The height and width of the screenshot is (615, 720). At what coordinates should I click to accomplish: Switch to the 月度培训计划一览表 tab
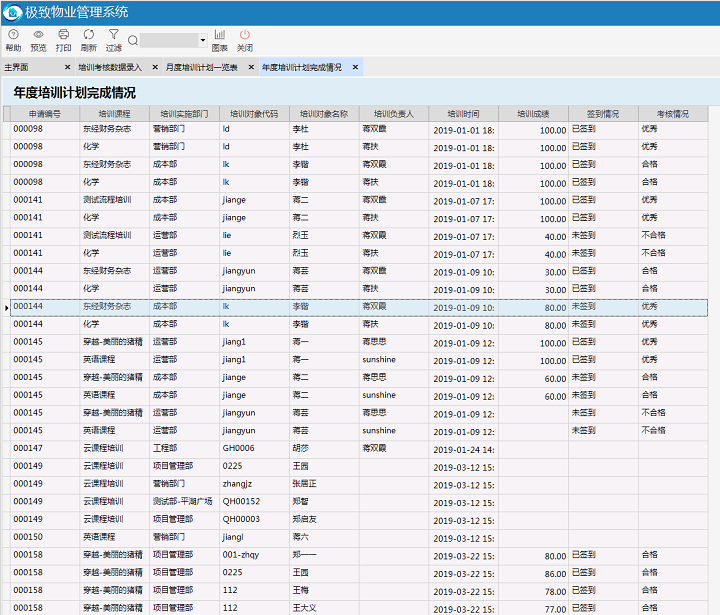click(x=201, y=68)
